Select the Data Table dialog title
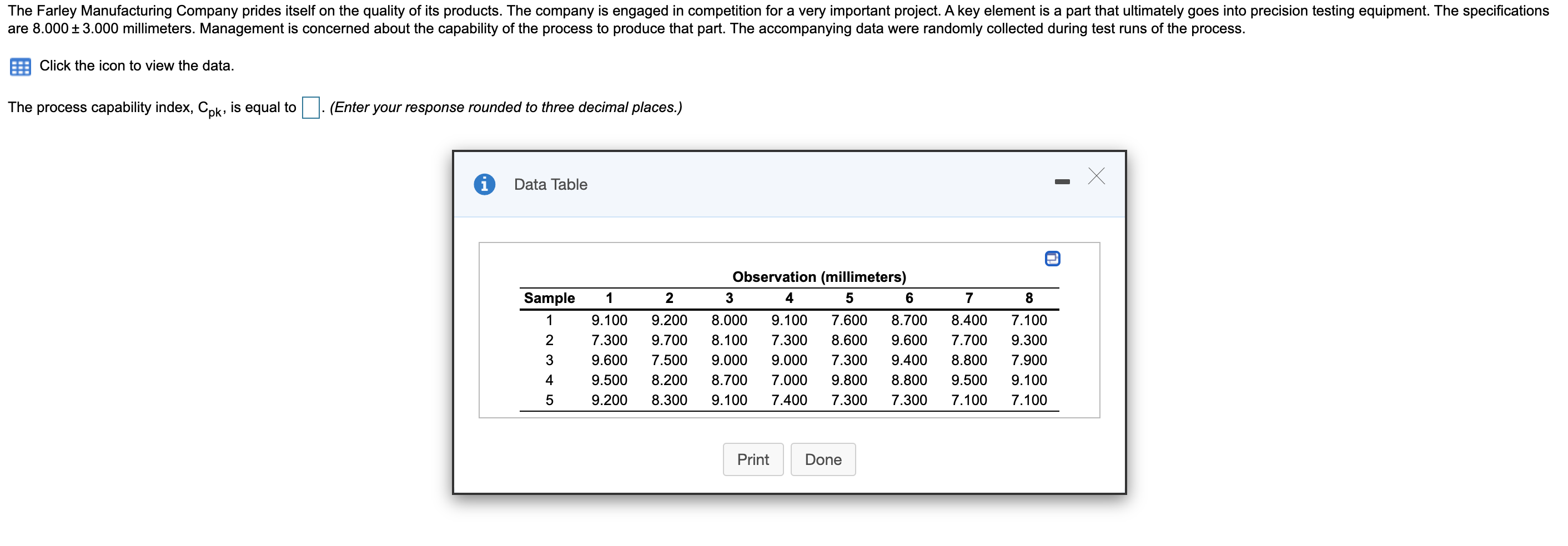 pyautogui.click(x=550, y=184)
